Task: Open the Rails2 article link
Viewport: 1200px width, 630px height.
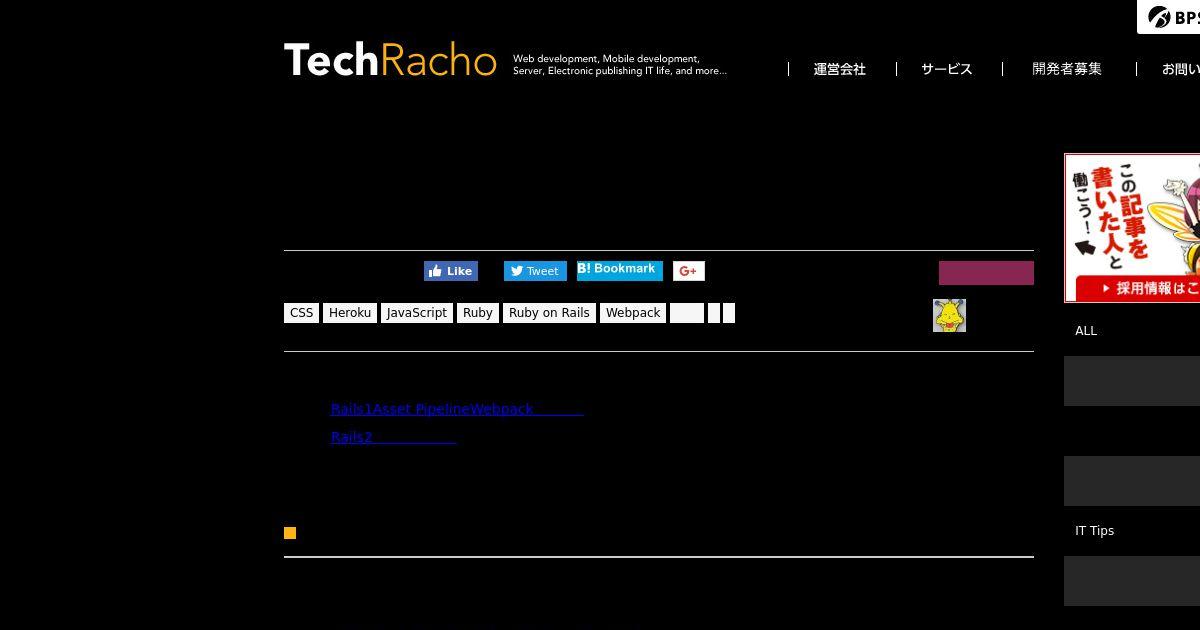Action: (x=393, y=437)
